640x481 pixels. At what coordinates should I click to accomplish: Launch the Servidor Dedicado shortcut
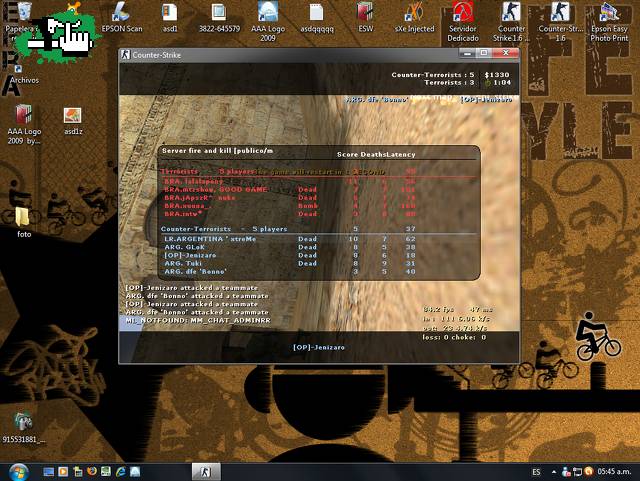[463, 21]
